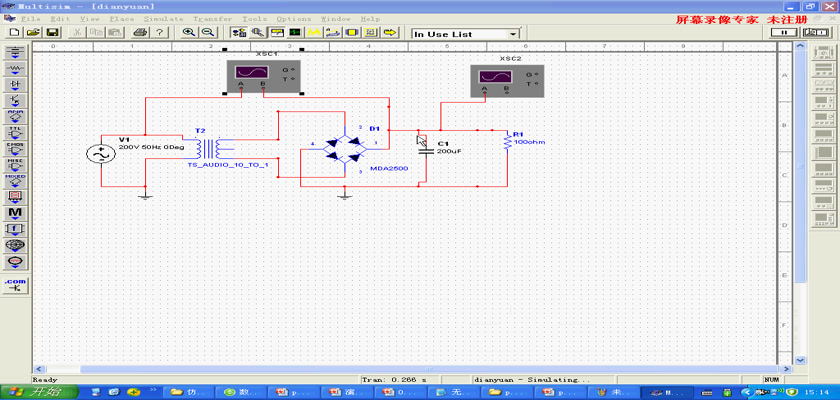This screenshot has width=840, height=400.
Task: Click '200V 50Hz 0Deg' source label
Action: tap(151, 146)
